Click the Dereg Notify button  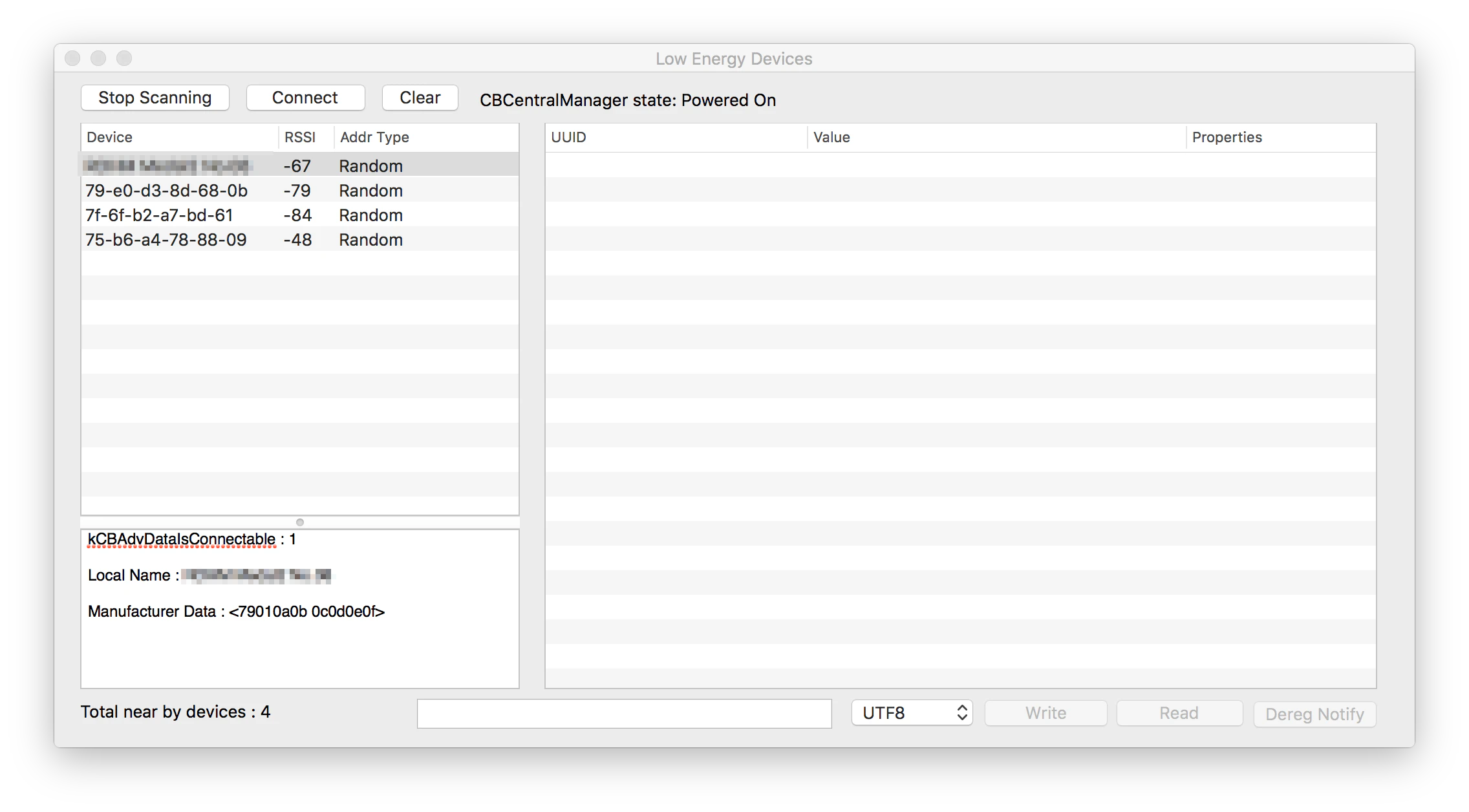[1314, 714]
